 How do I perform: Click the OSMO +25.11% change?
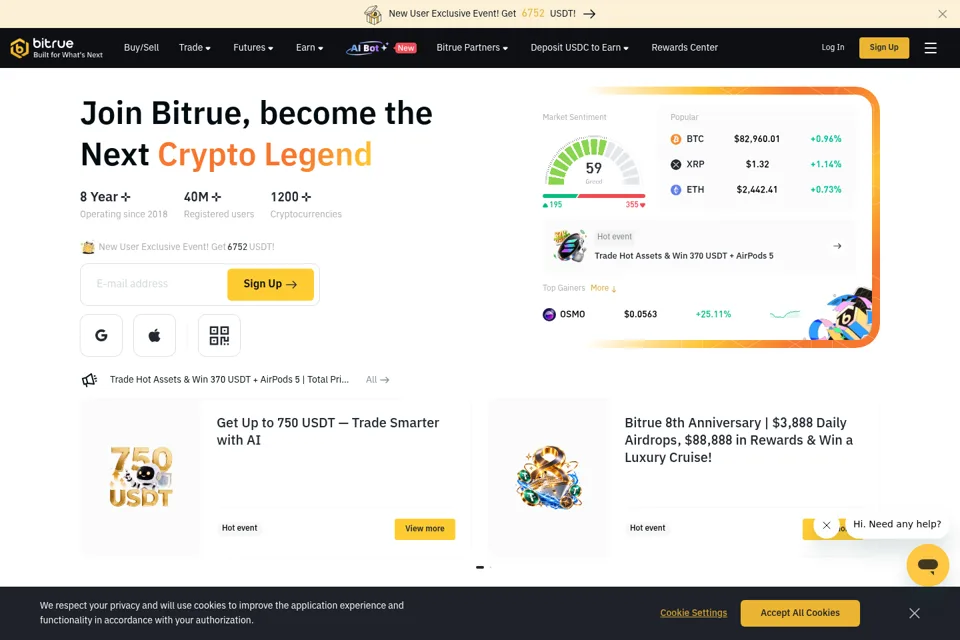point(713,314)
